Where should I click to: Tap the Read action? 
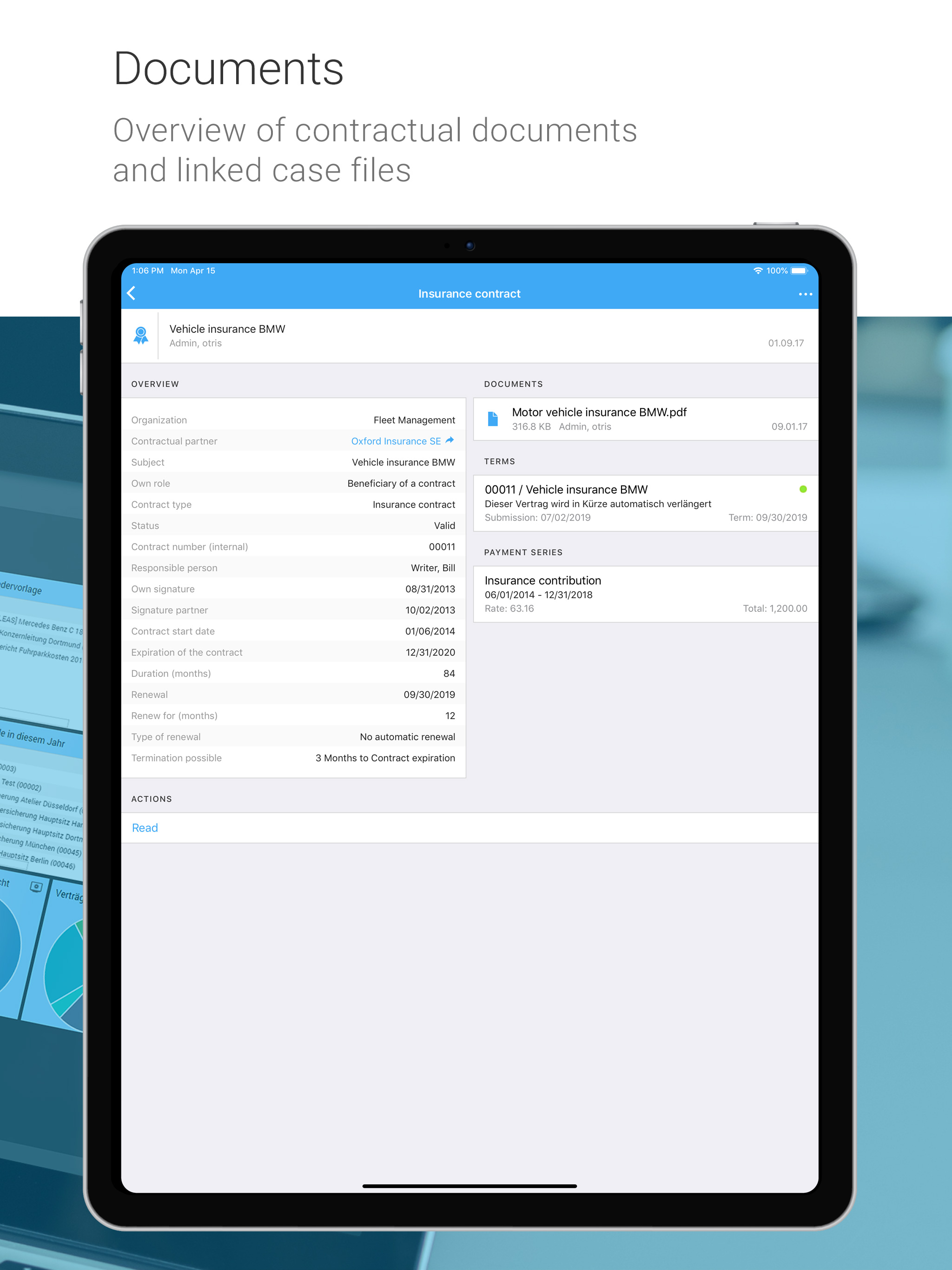145,828
